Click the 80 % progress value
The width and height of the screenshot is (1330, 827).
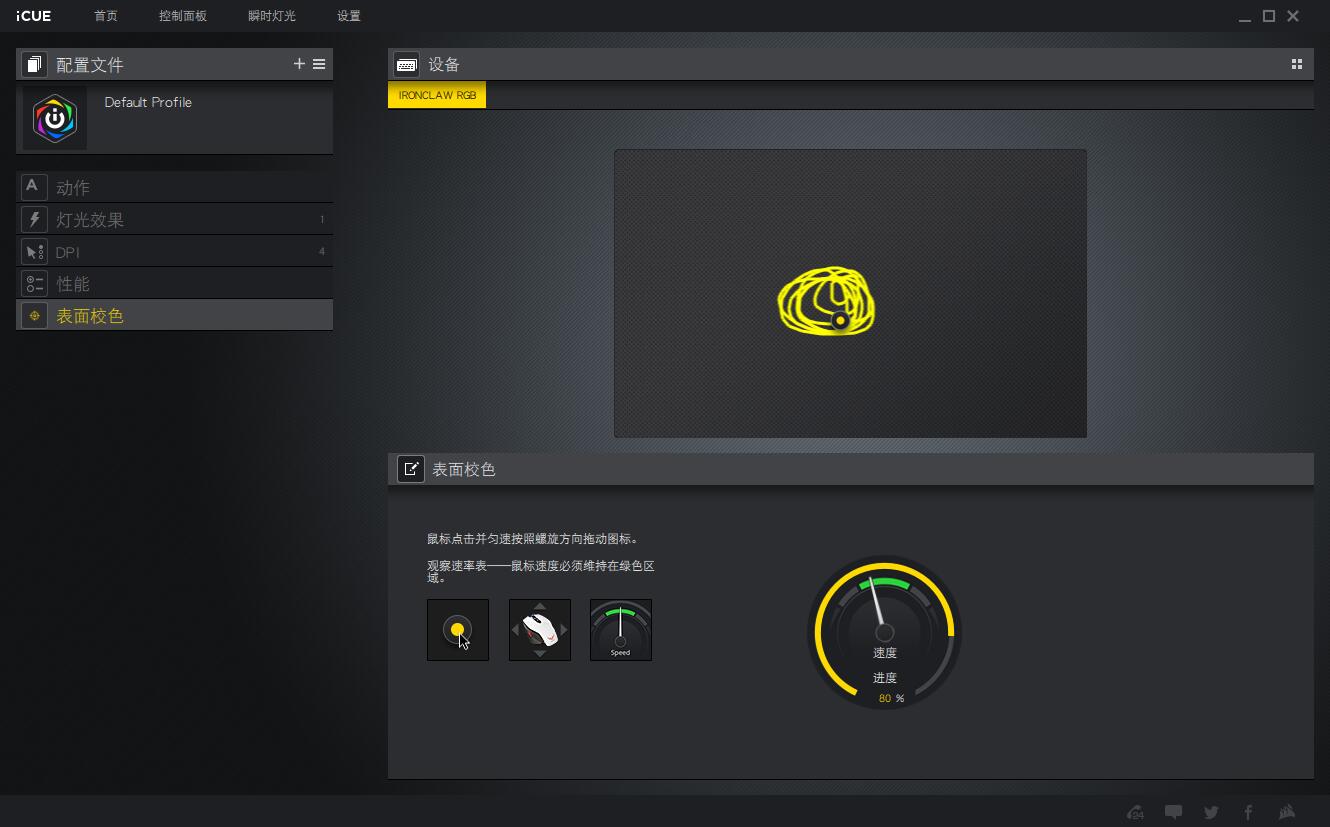(x=891, y=698)
